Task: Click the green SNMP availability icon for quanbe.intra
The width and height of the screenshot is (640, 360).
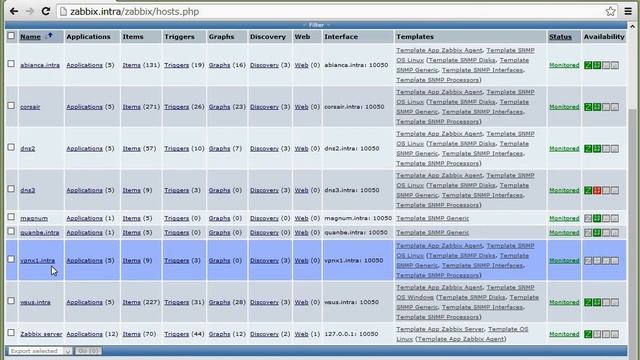Action: coord(597,233)
